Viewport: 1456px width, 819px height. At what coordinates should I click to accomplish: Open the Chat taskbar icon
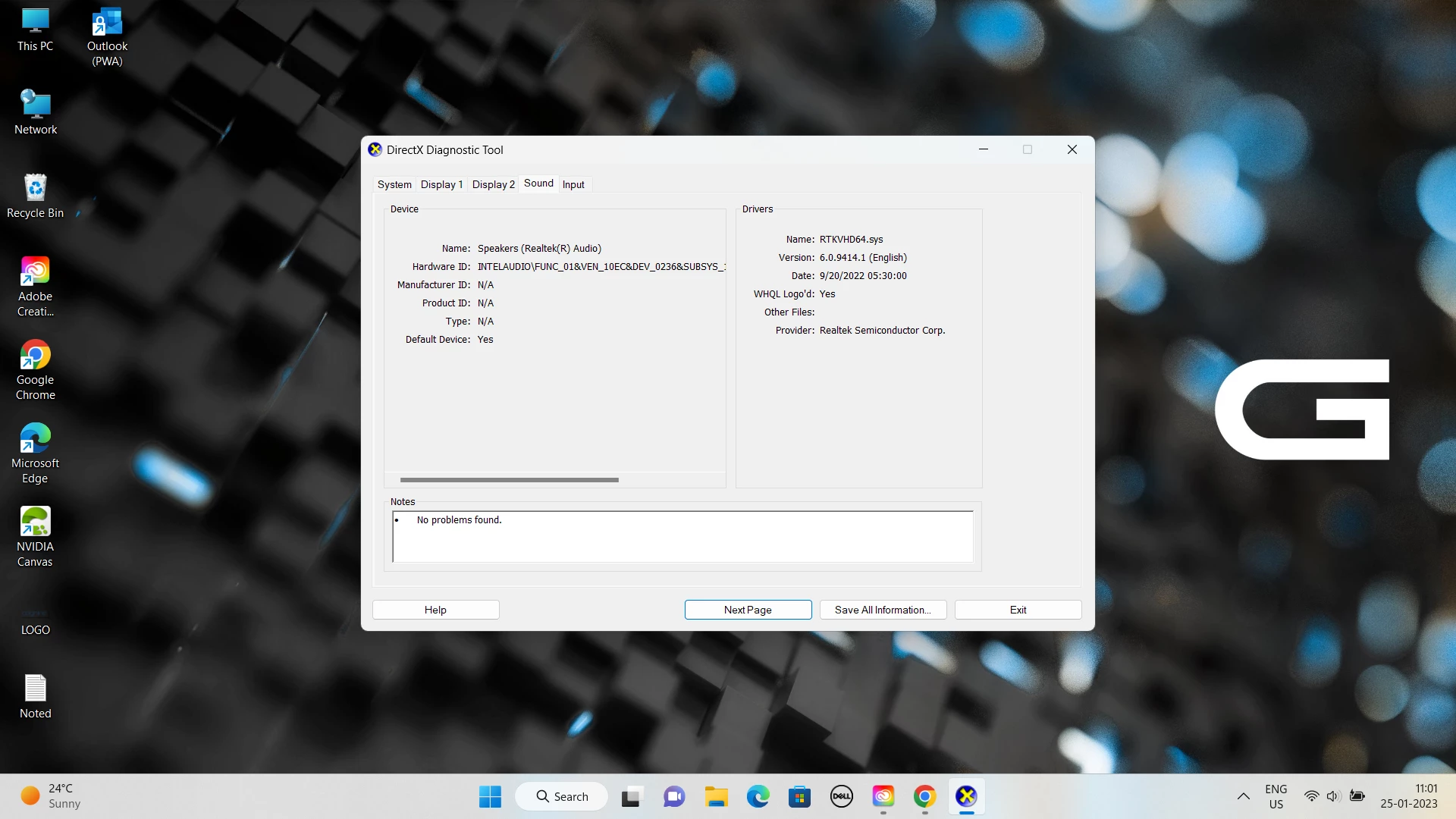(x=673, y=796)
